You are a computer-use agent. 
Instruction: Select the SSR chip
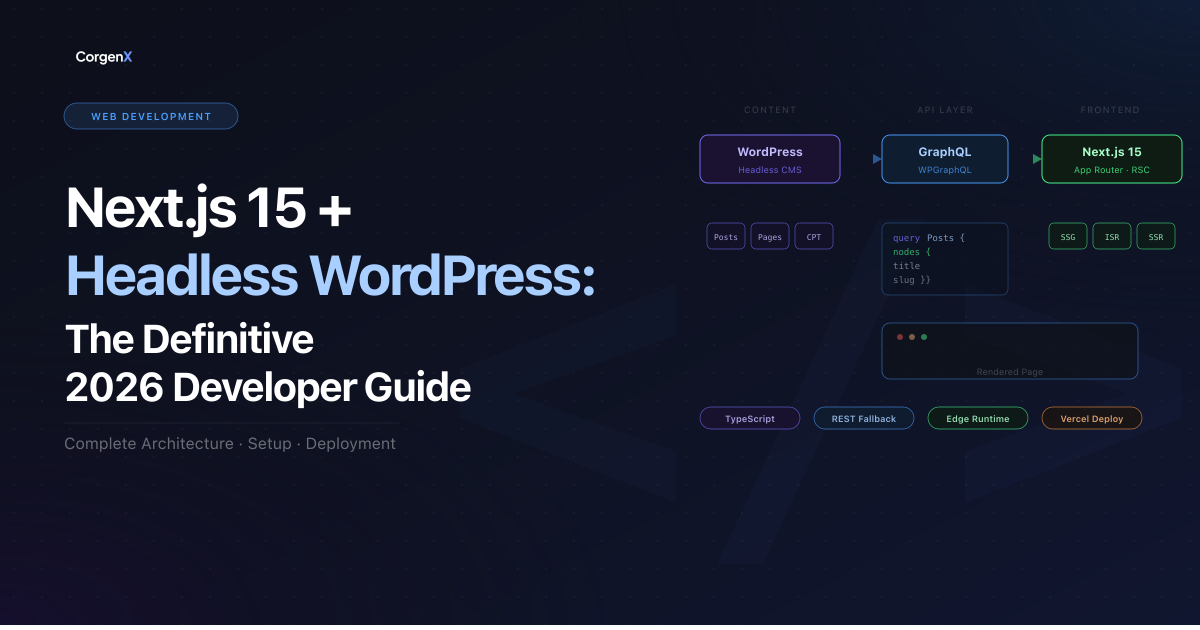[1156, 237]
